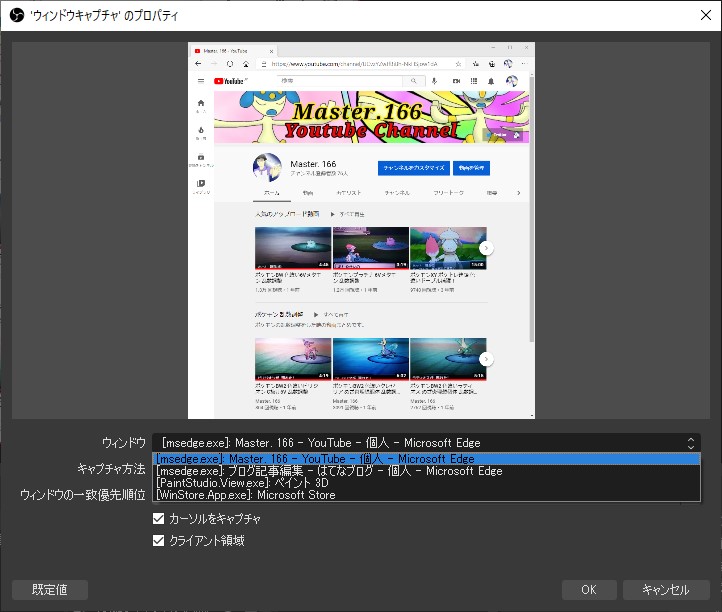The image size is (722, 612).
Task: Click the Edge settings ellipsis icon in the preview
Action: [x=524, y=64]
